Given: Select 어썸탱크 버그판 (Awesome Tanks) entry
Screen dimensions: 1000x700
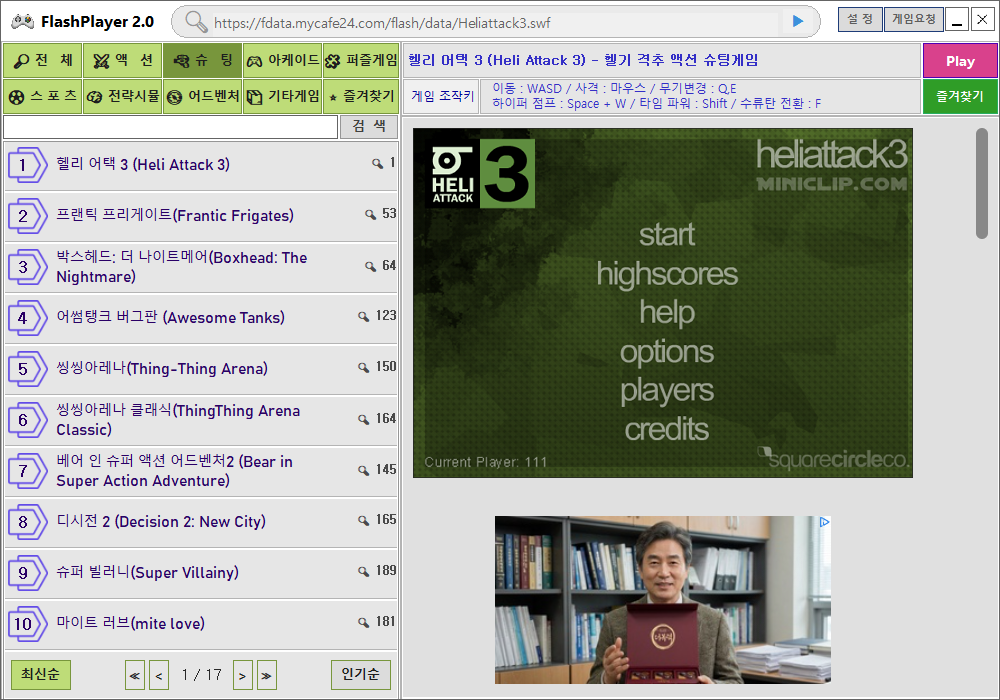Looking at the screenshot, I should coord(201,319).
